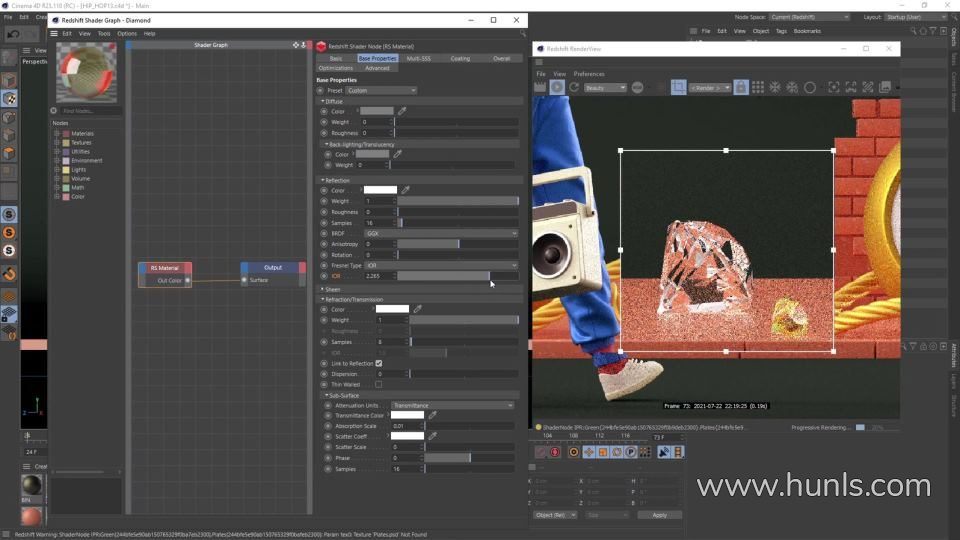This screenshot has height=540, width=960.
Task: Toggle the IPR start button in RenderView
Action: click(x=557, y=88)
